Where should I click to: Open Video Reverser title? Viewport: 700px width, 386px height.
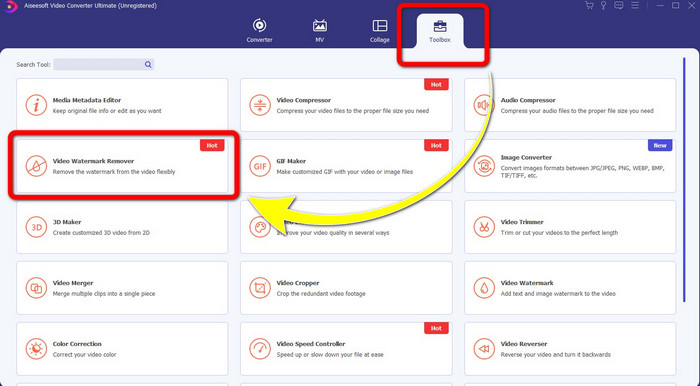pyautogui.click(x=524, y=344)
